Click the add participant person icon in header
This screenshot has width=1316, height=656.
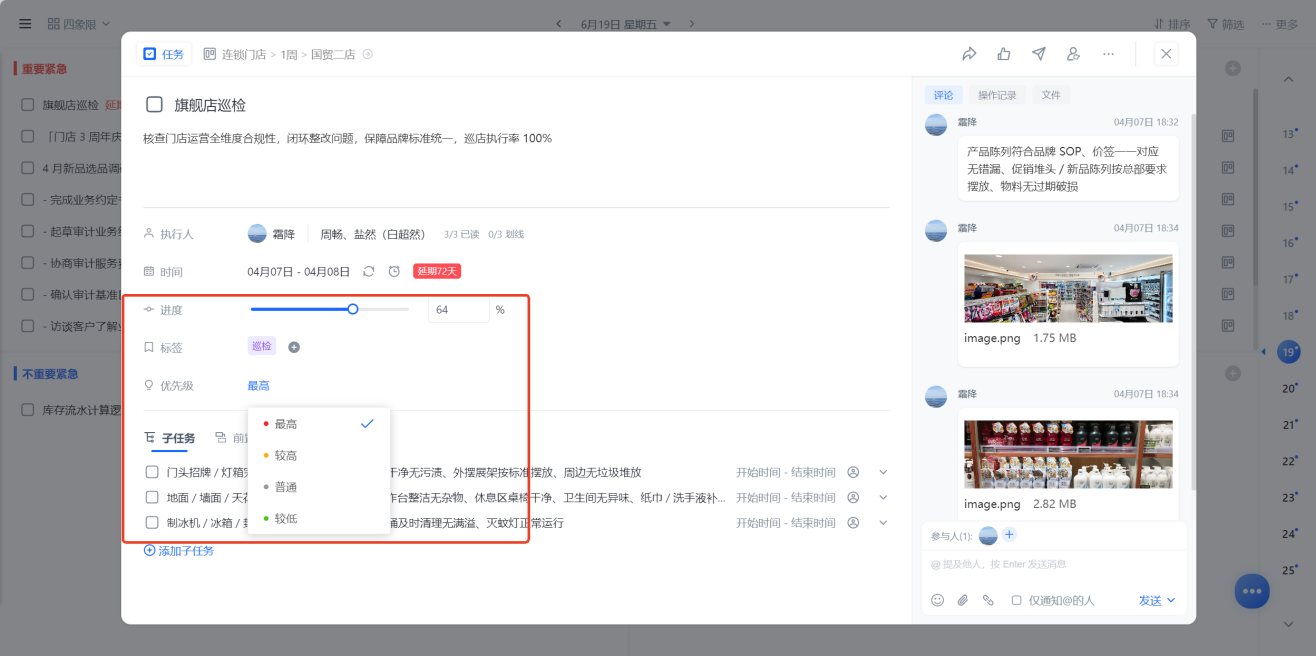pyautogui.click(x=1073, y=54)
